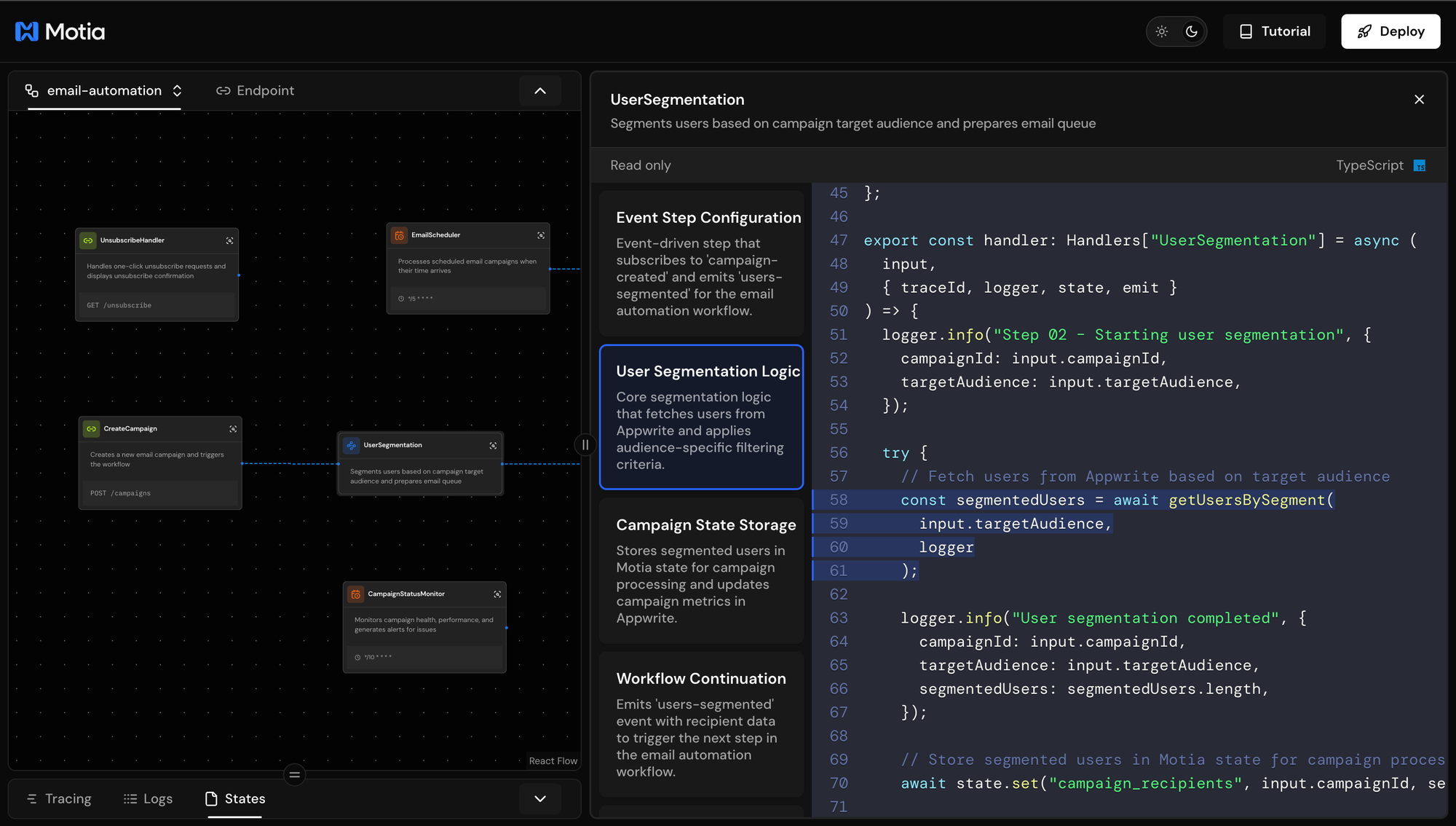The width and height of the screenshot is (1456, 826).
Task: Expand the bottom panel with chevron down
Action: [540, 799]
